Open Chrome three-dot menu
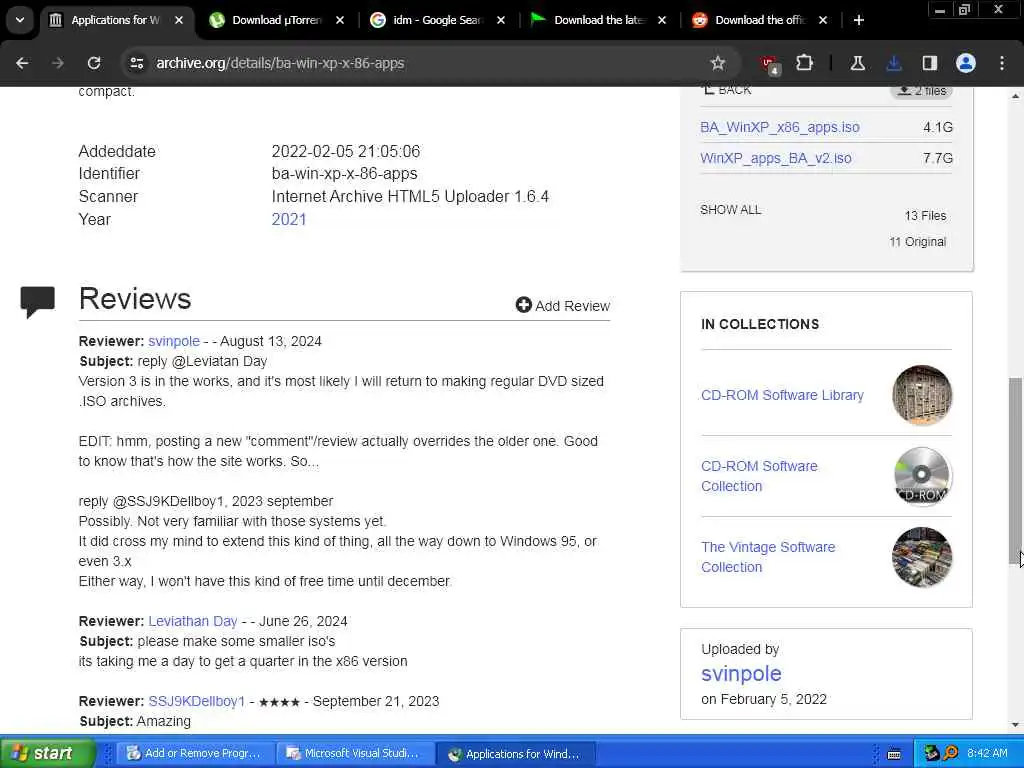1024x768 pixels. pyautogui.click(x=1002, y=63)
